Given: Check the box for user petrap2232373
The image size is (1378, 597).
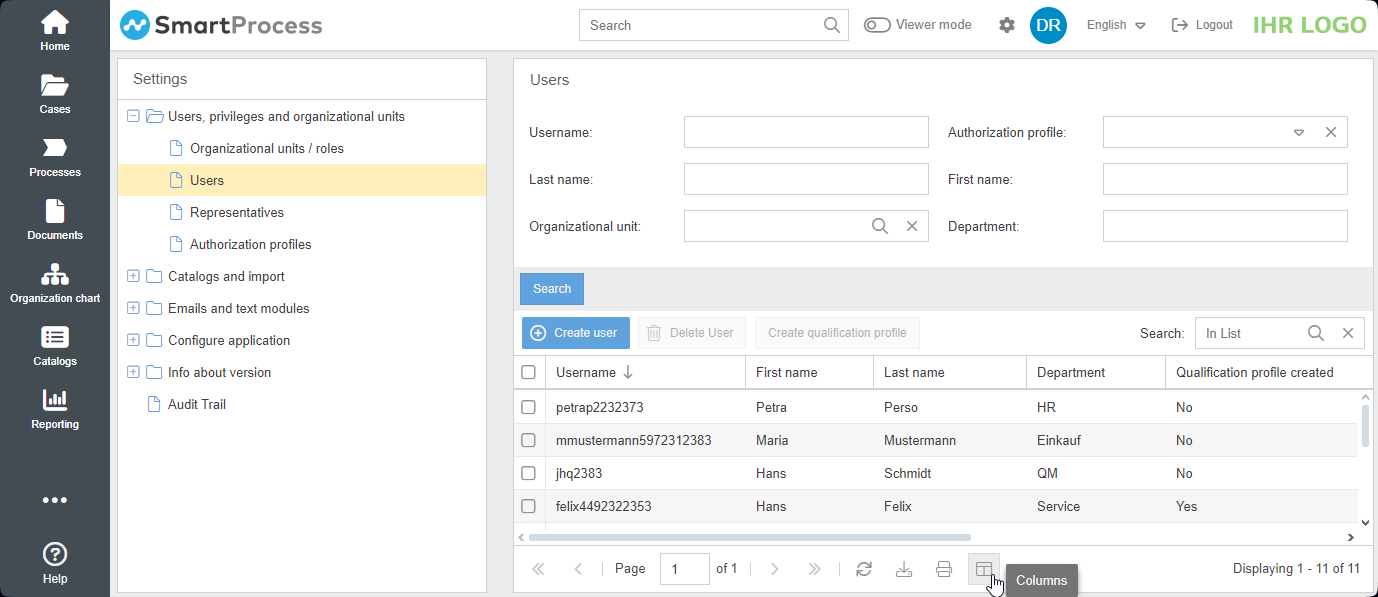Looking at the screenshot, I should [x=529, y=408].
